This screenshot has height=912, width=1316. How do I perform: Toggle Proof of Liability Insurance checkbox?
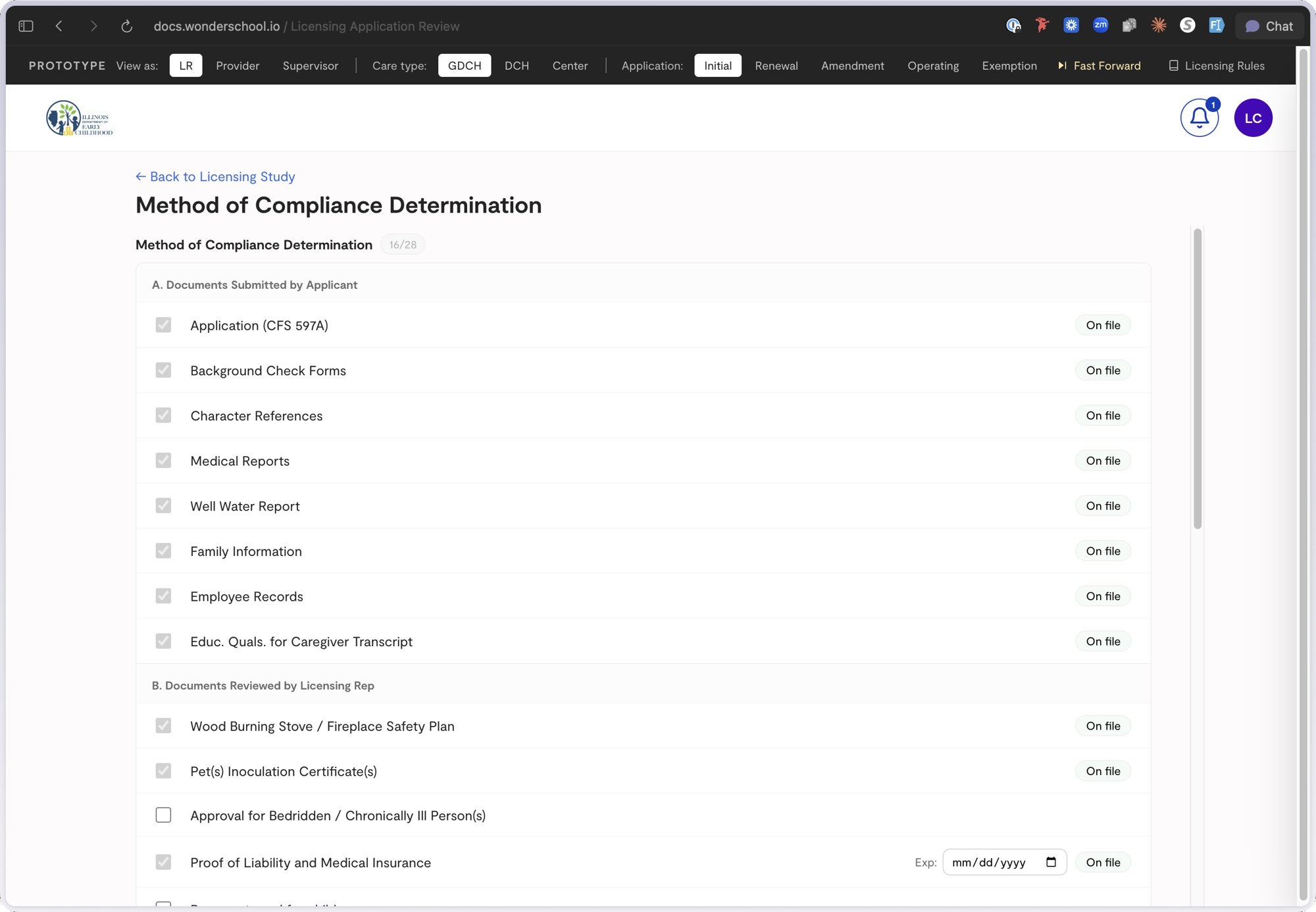163,862
